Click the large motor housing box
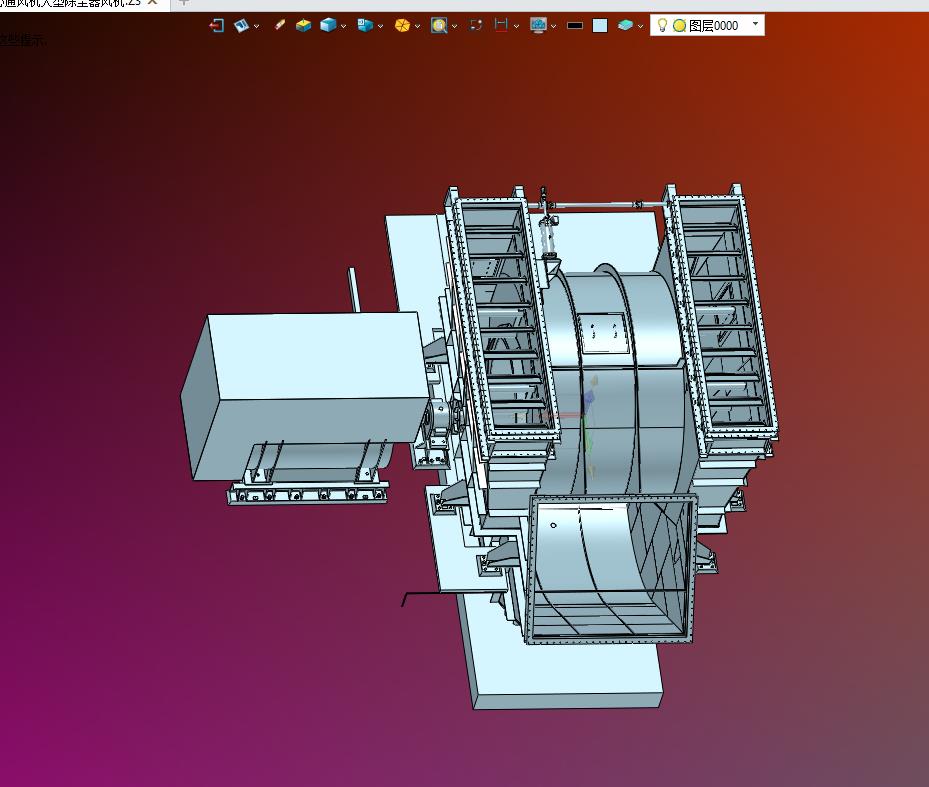The width and height of the screenshot is (929, 787). [x=305, y=394]
